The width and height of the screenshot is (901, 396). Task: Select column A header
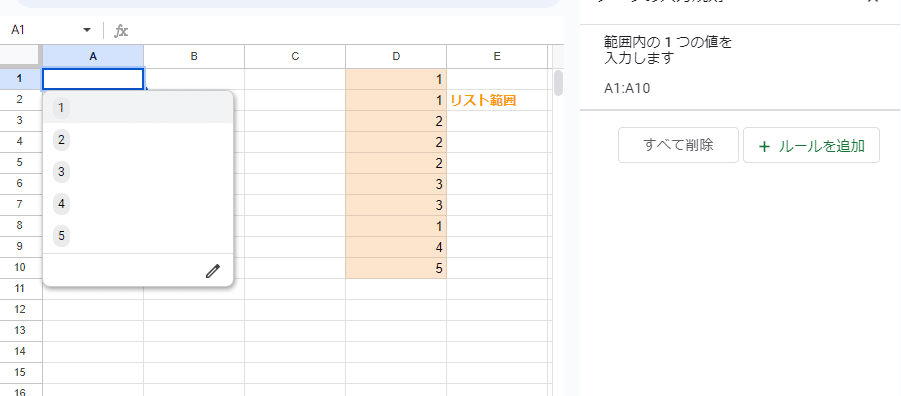(x=93, y=56)
